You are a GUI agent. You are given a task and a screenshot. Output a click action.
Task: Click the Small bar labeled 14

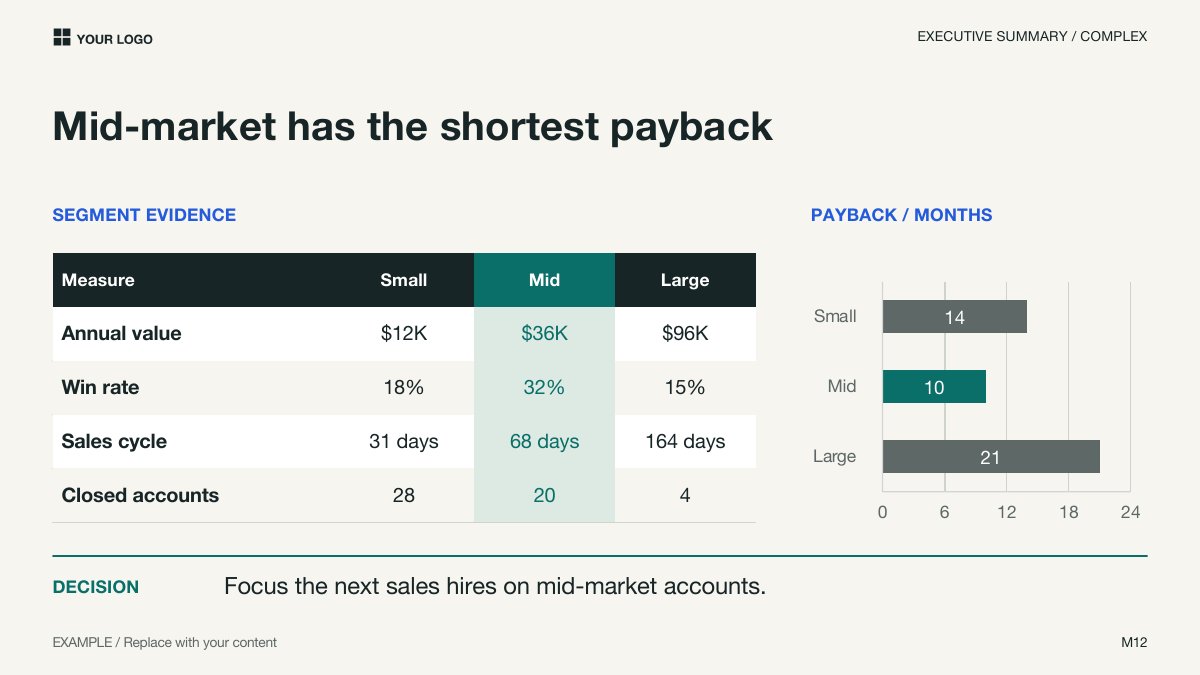click(x=955, y=317)
